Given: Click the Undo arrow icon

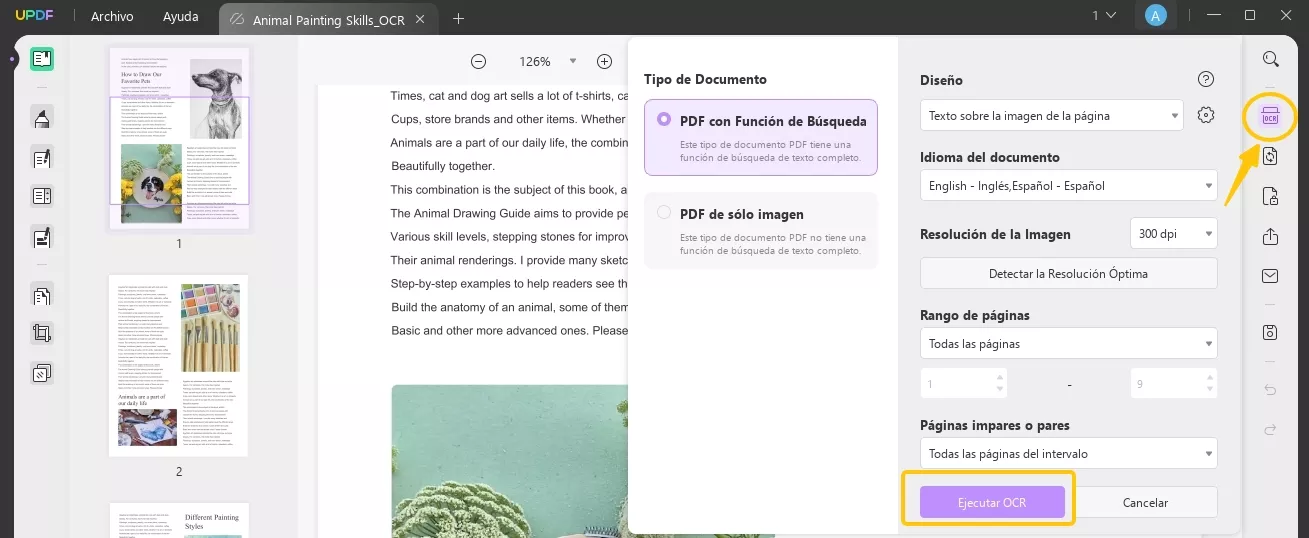Looking at the screenshot, I should point(1270,390).
